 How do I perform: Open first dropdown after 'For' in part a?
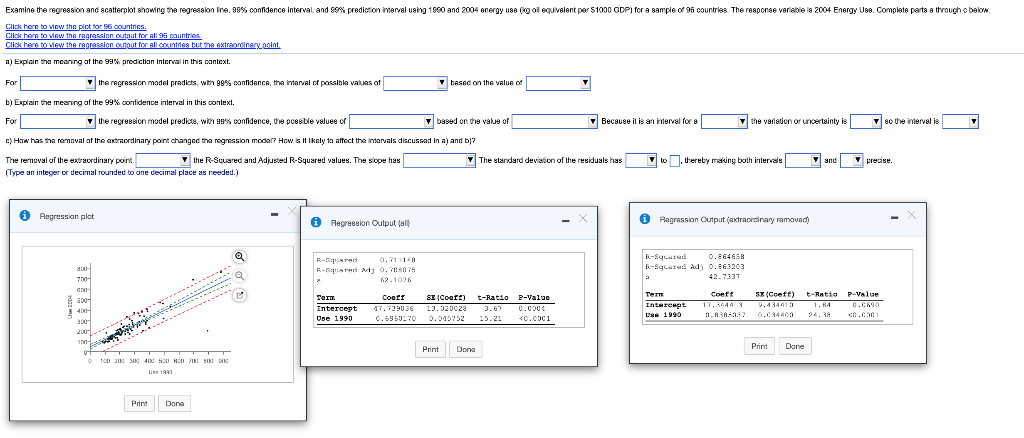[x=58, y=83]
